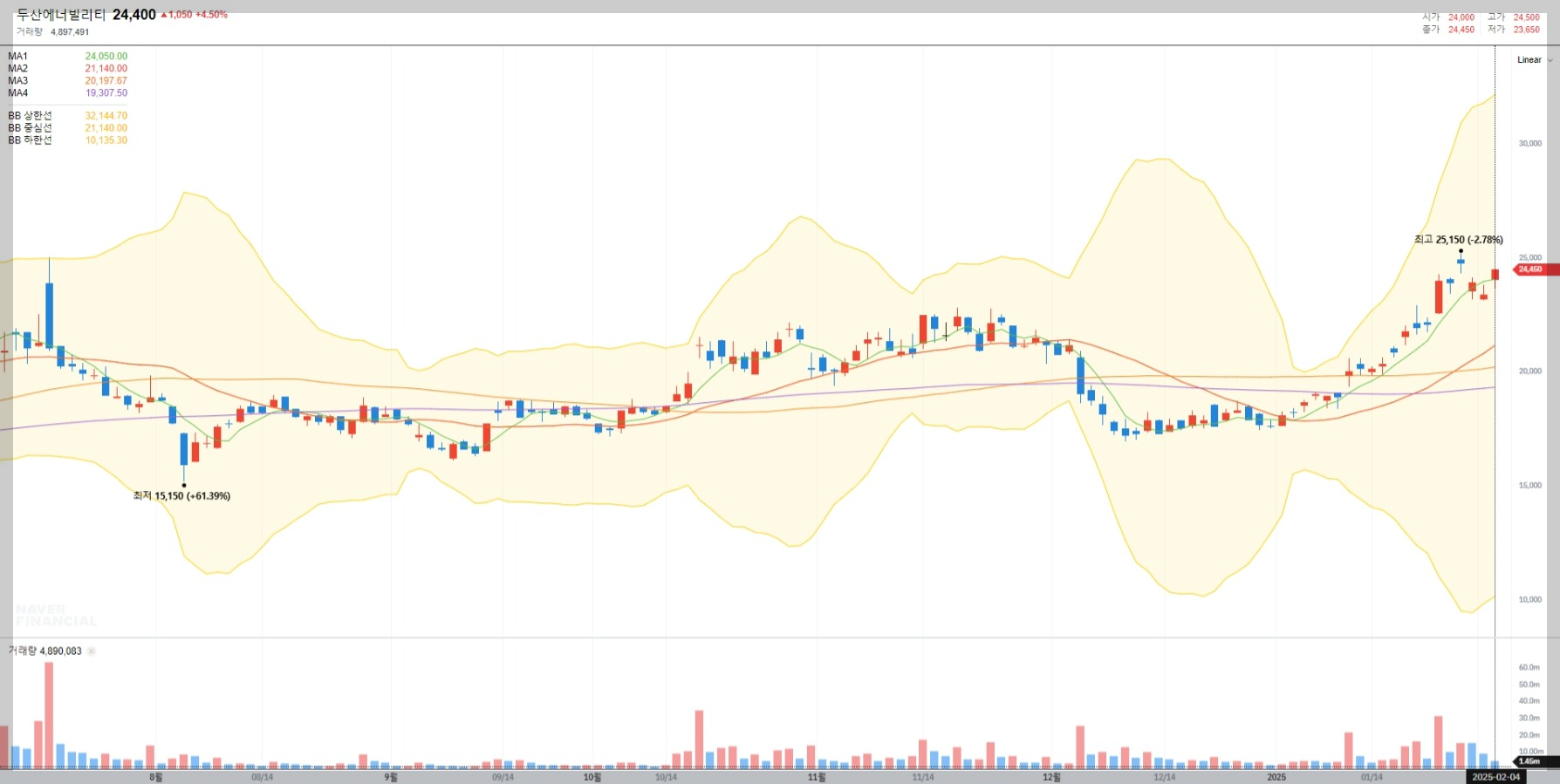The width and height of the screenshot is (1560, 784).
Task: Click the 15,000 price axis label
Action: pos(1530,486)
